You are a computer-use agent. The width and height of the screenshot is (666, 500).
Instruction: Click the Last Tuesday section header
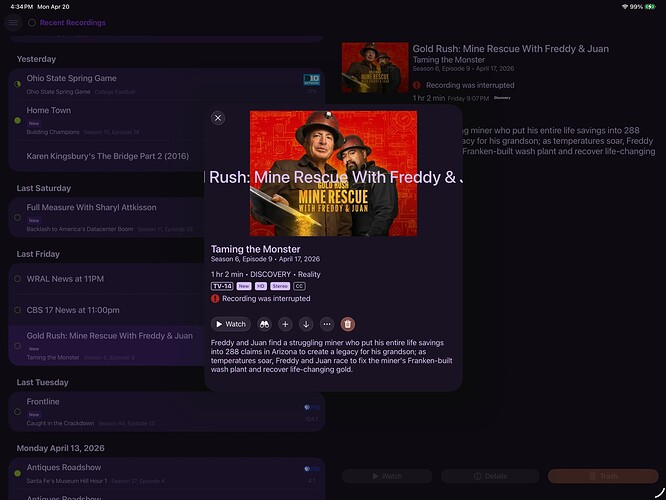tap(42, 382)
